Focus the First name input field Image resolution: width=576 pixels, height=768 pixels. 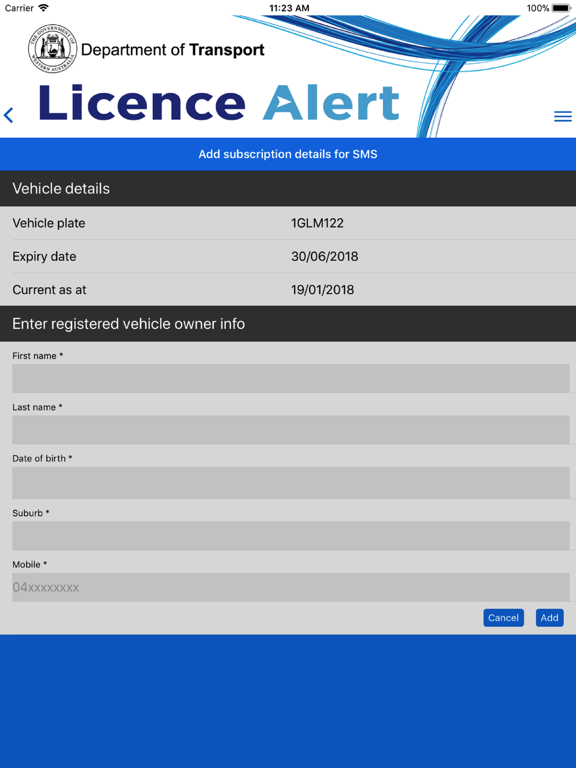pyautogui.click(x=291, y=378)
